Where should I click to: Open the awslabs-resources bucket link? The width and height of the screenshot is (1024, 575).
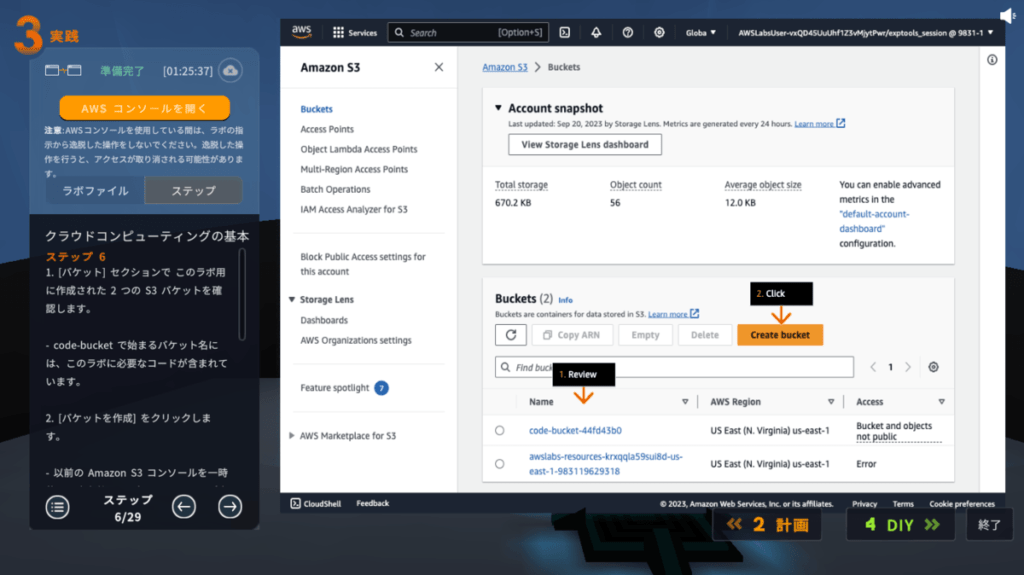(605, 464)
